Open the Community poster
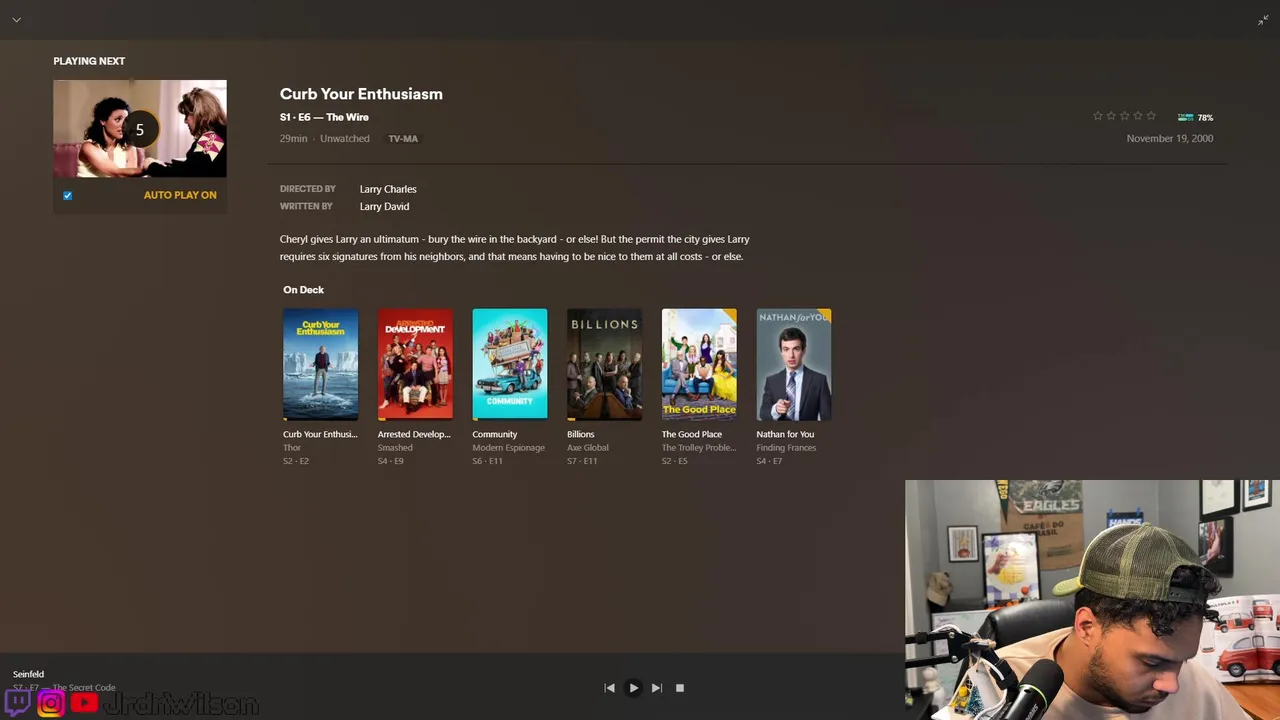Screen dimensions: 1280x720 [x=510, y=364]
